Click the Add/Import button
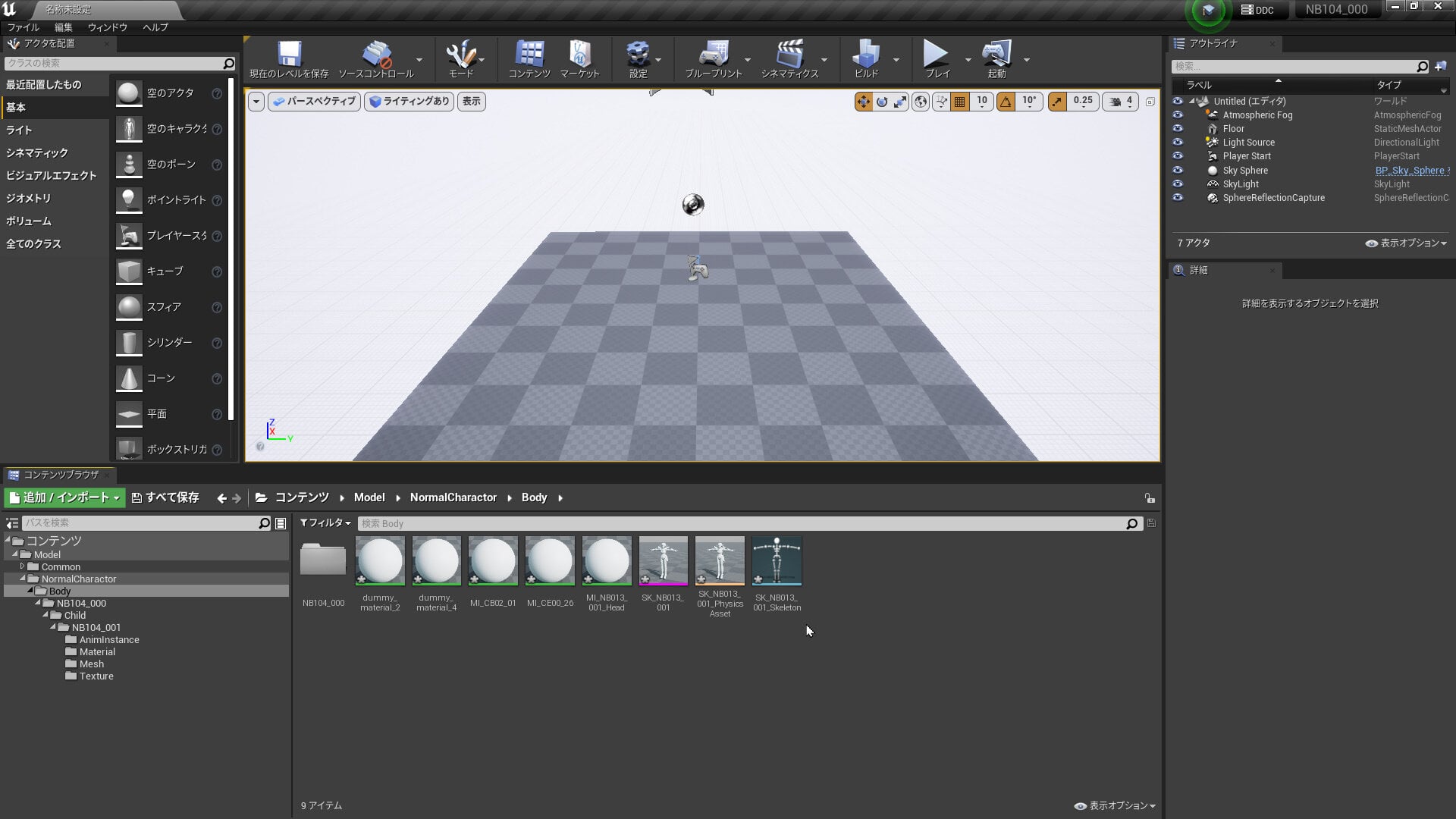 pos(64,498)
